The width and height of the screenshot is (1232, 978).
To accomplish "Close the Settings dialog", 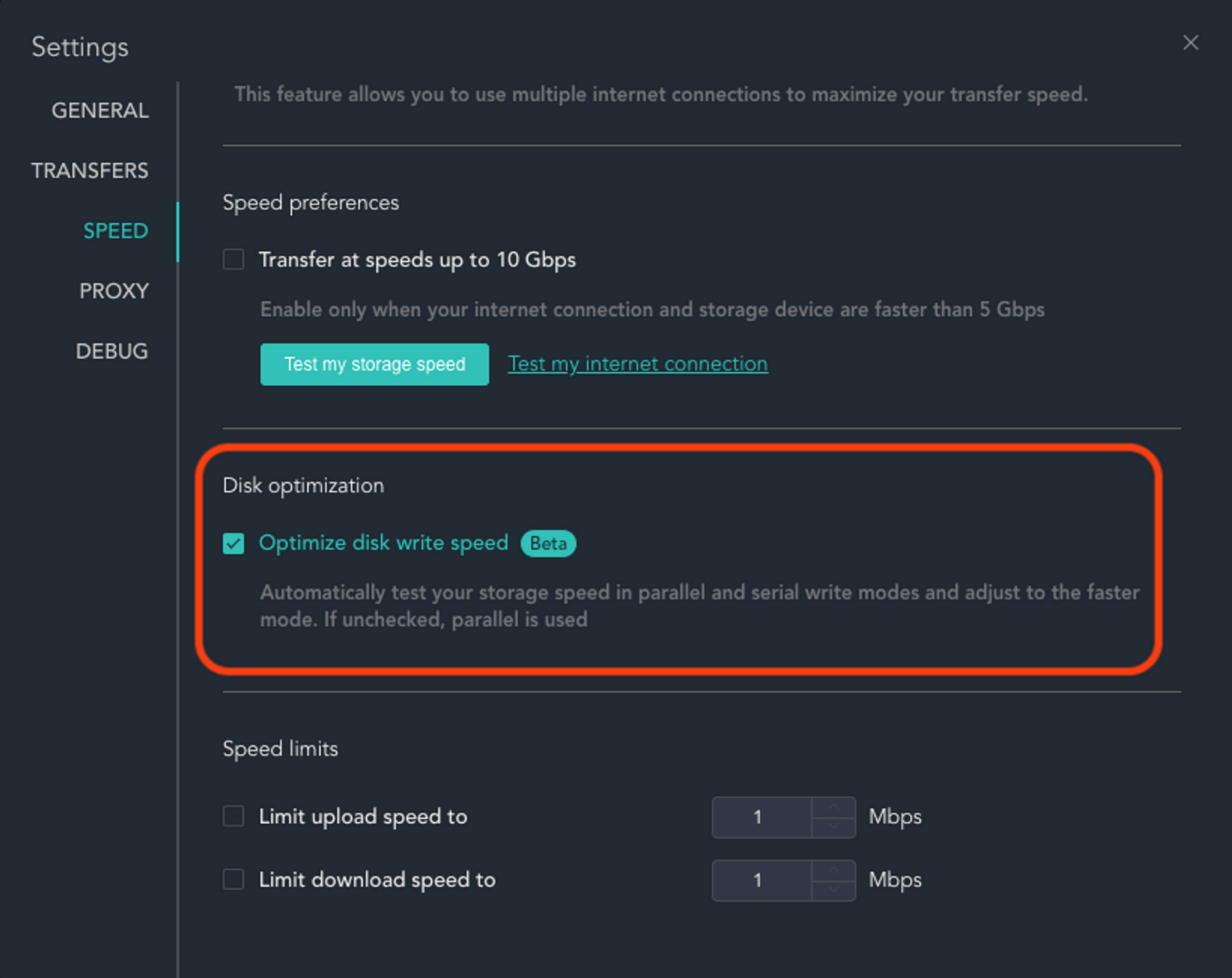I will [1190, 43].
